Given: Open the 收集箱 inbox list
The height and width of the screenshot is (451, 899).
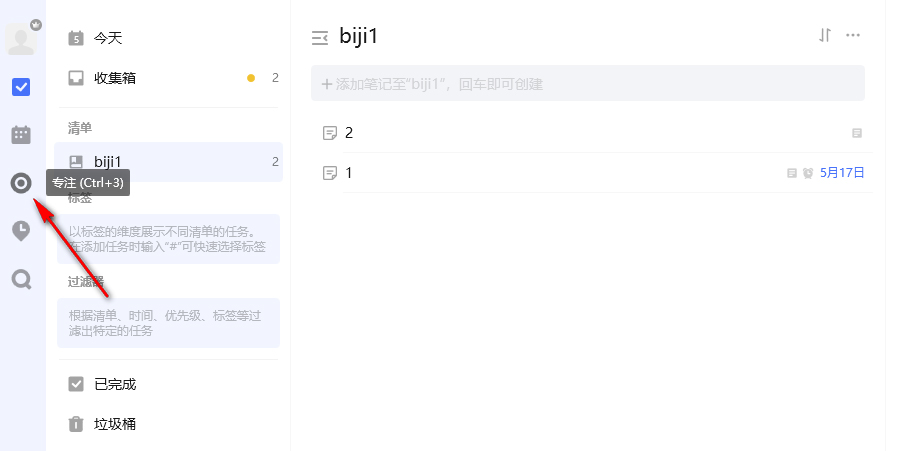Looking at the screenshot, I should [x=169, y=78].
